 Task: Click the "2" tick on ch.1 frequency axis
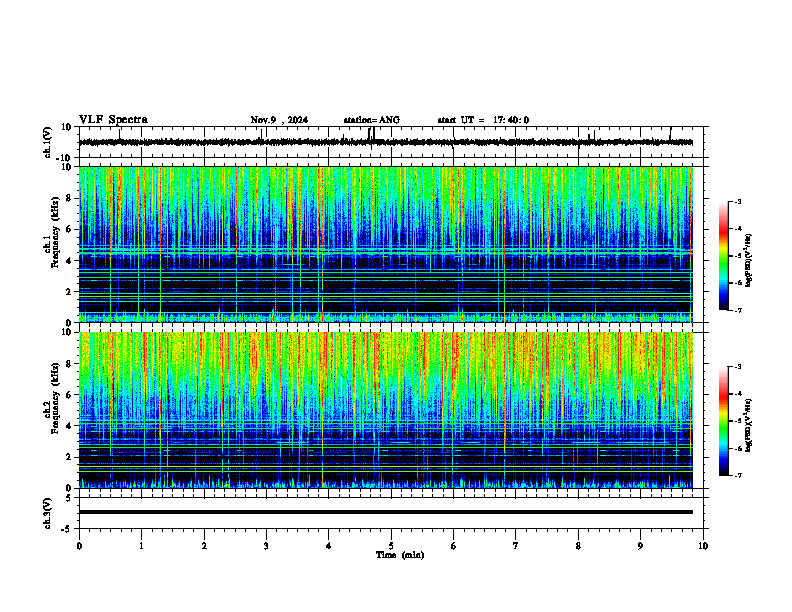point(70,292)
